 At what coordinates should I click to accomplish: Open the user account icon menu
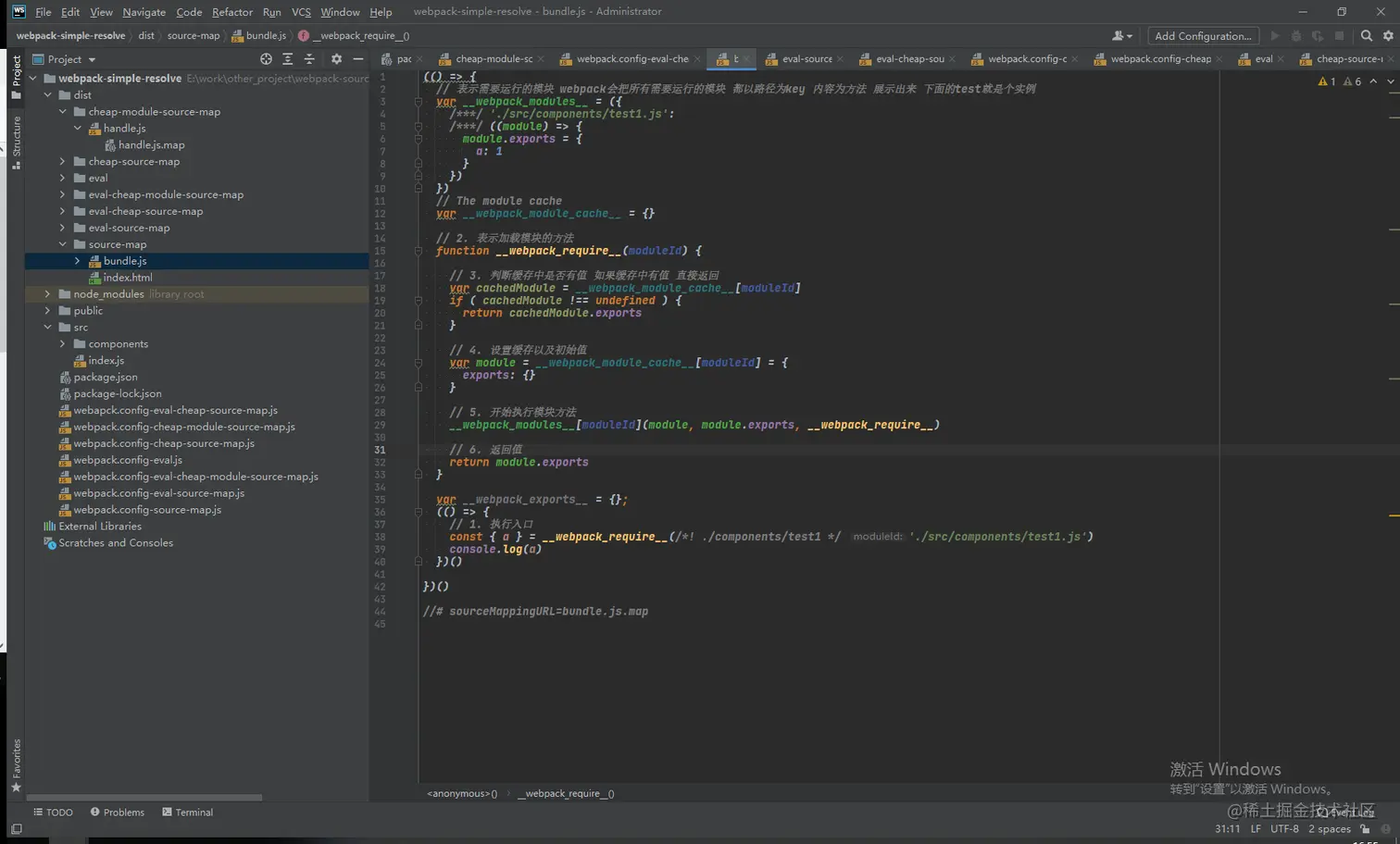(1121, 36)
